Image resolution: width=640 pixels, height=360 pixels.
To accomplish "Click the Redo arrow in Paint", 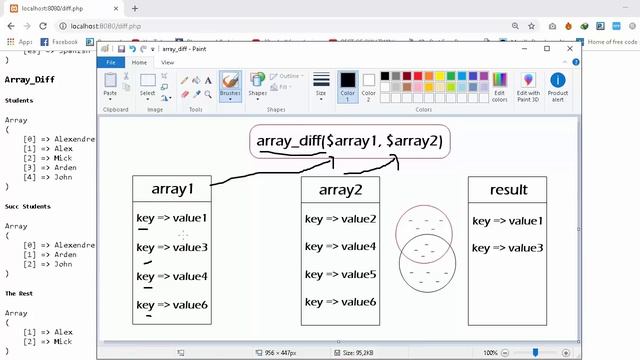I will (143, 49).
